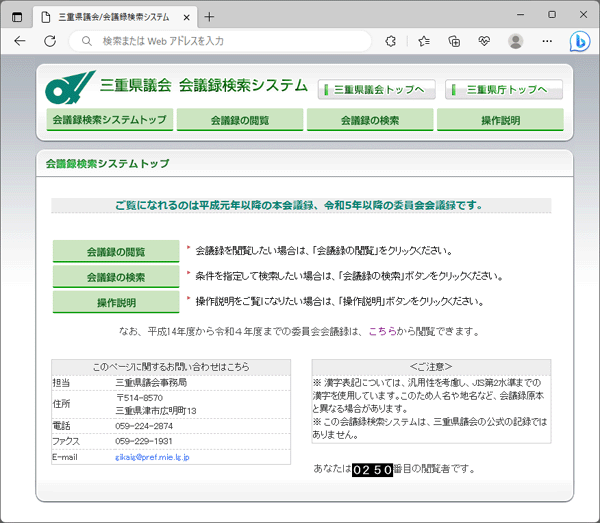The height and width of the screenshot is (523, 600).
Task: Open 会議録検索システムトップ in nav bar
Action: pyautogui.click(x=110, y=120)
